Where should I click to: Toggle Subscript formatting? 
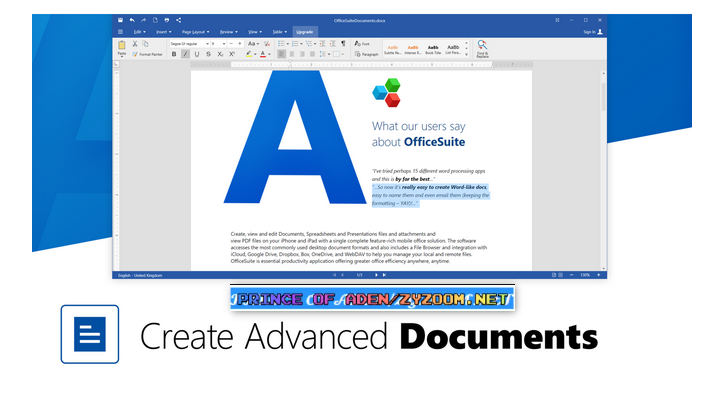point(220,54)
